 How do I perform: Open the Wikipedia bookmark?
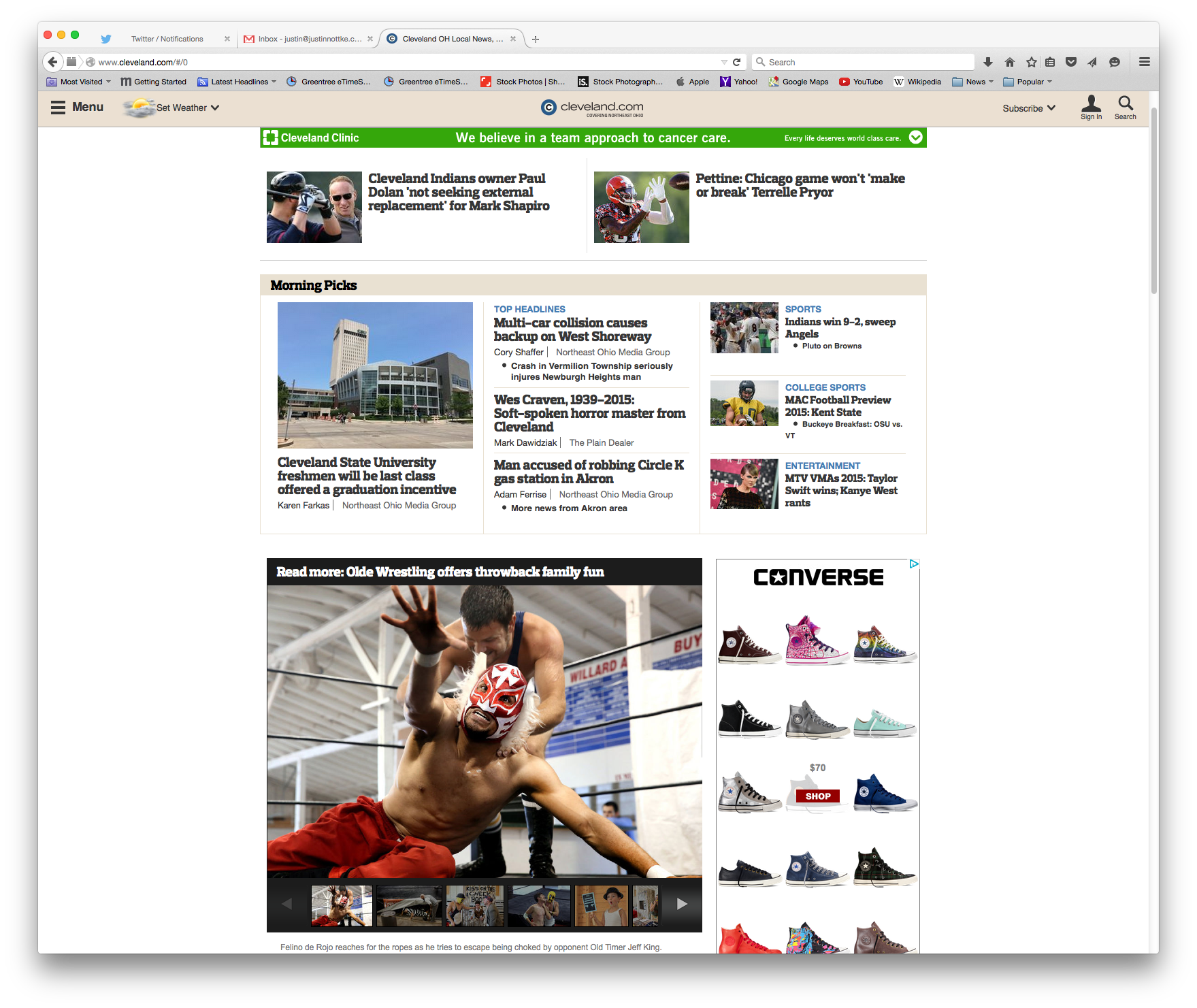pyautogui.click(x=917, y=82)
